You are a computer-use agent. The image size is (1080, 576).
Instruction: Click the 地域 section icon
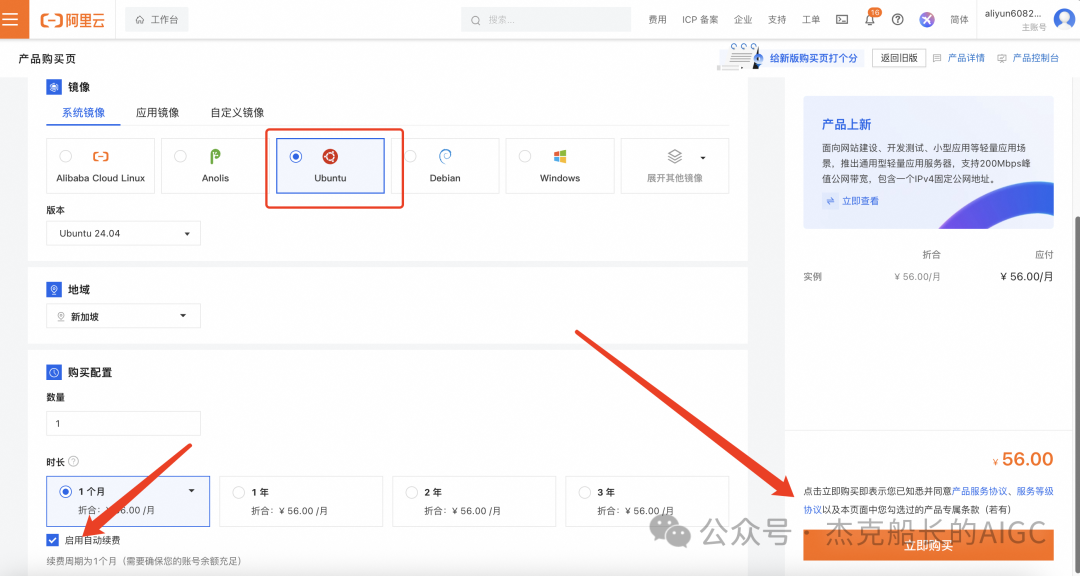[54, 289]
